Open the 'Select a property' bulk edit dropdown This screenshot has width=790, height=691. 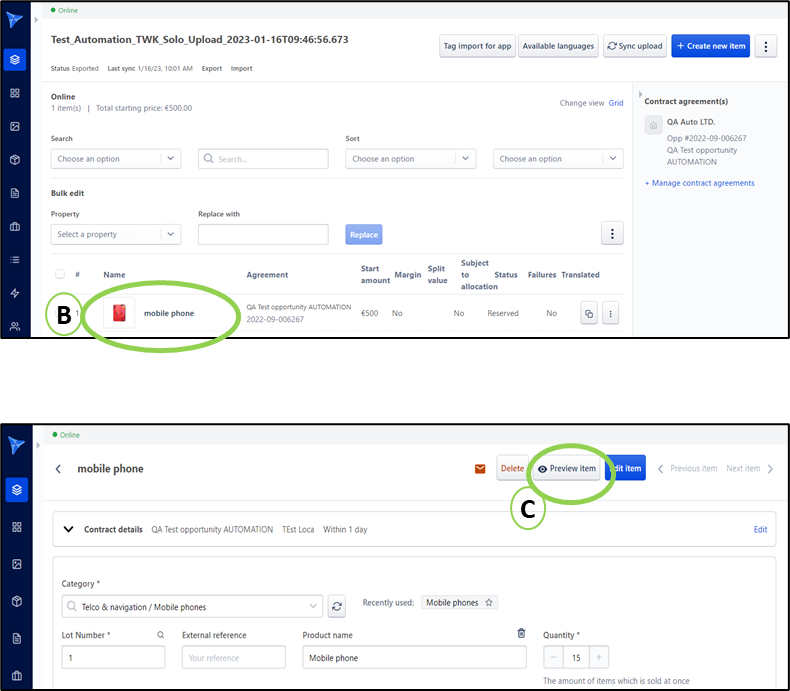[116, 234]
